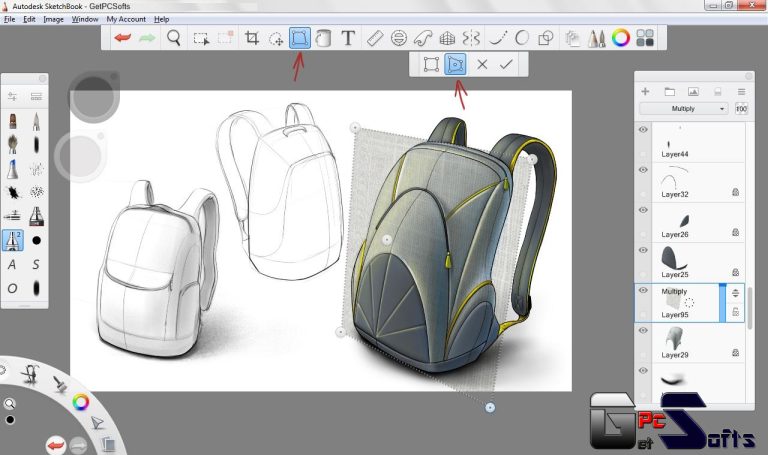Viewport: 768px width, 455px height.
Task: Open the Edit menu
Action: pyautogui.click(x=29, y=19)
